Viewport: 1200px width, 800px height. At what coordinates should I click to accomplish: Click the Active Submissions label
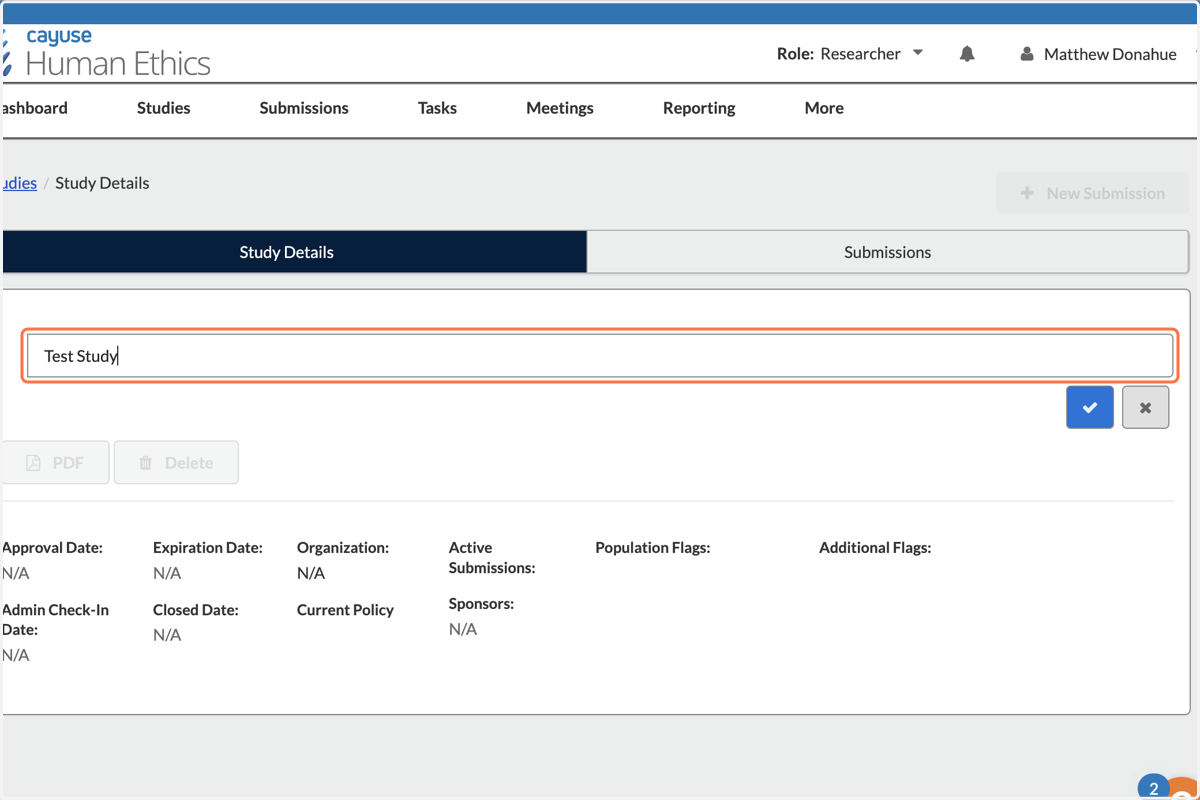click(x=492, y=558)
